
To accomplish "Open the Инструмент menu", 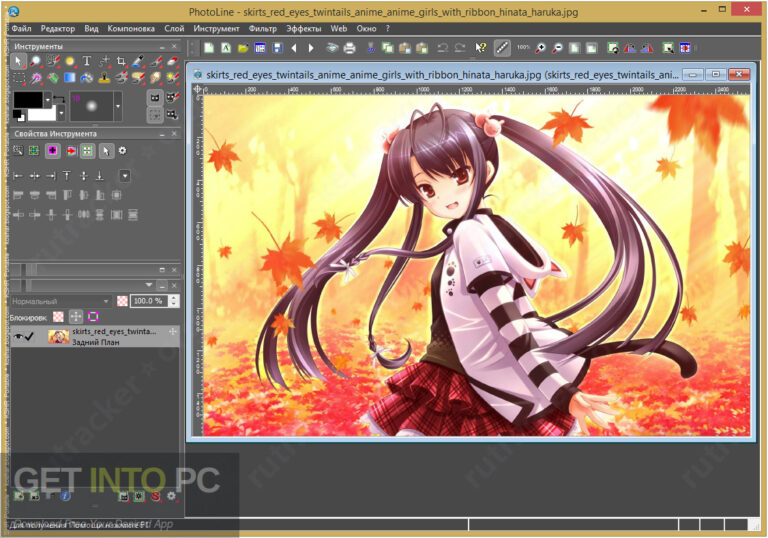I will point(216,28).
